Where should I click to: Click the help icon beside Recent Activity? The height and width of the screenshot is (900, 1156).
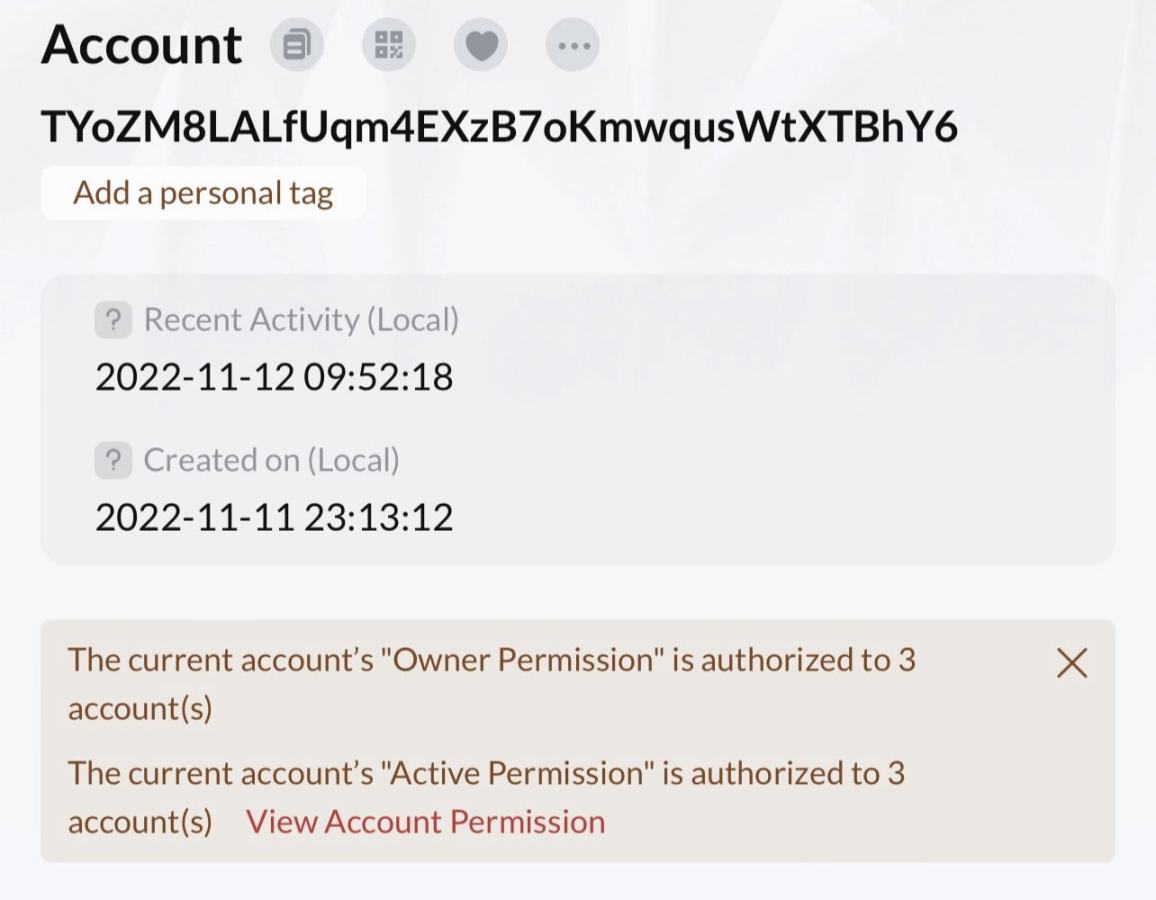click(x=113, y=320)
